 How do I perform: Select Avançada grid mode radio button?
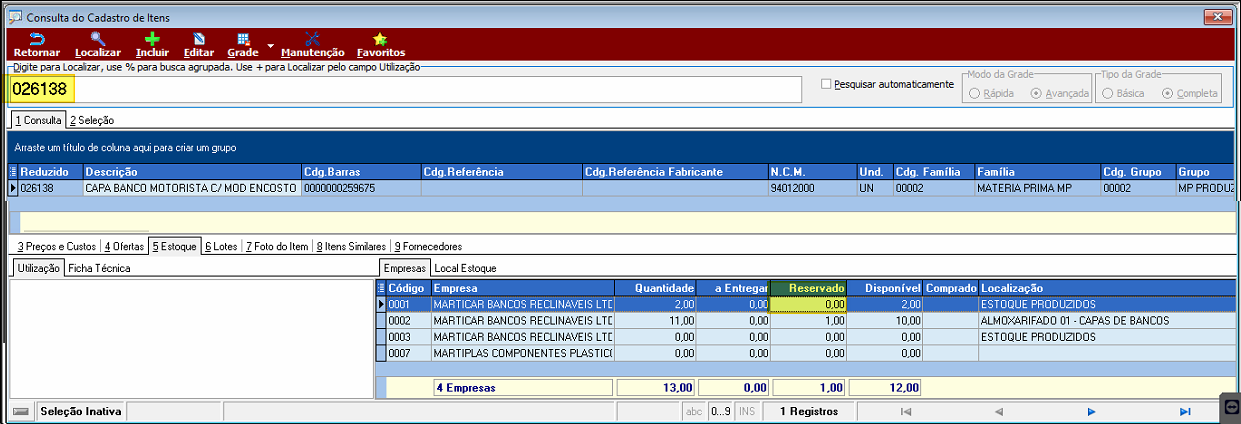coord(1036,93)
